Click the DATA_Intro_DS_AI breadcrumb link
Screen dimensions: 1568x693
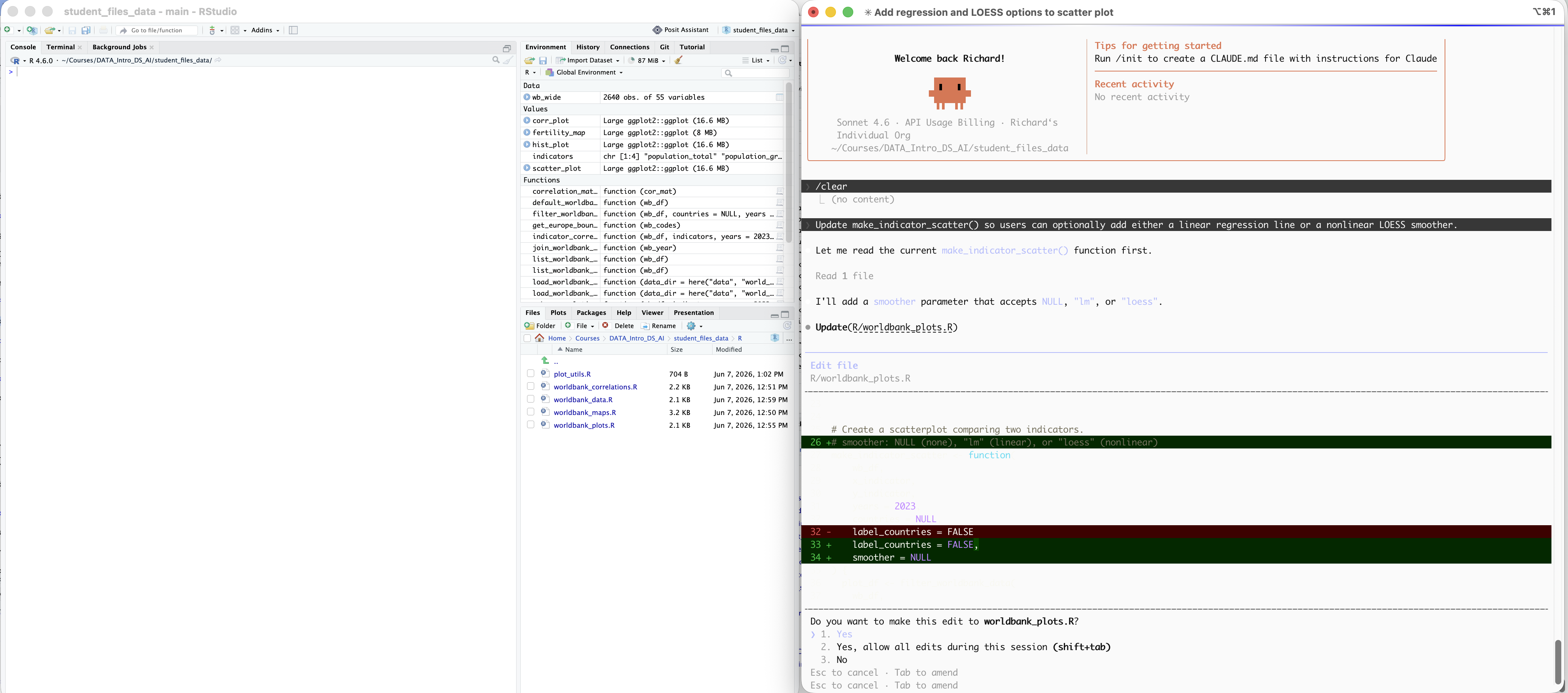click(x=636, y=339)
